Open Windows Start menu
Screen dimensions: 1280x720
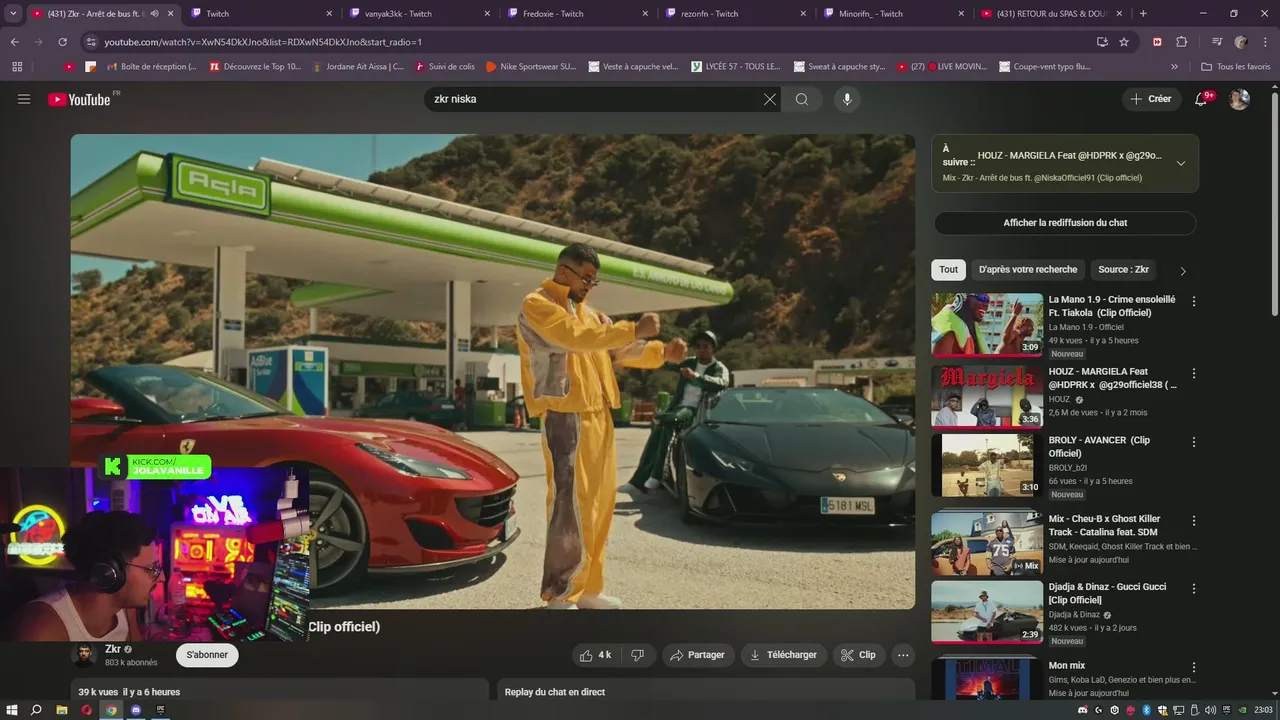pyautogui.click(x=13, y=710)
